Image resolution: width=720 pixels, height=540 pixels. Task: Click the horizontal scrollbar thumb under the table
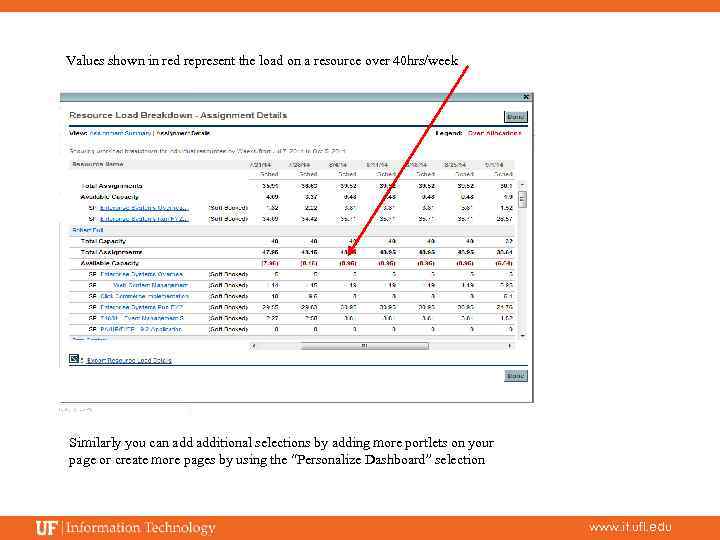[x=365, y=346]
